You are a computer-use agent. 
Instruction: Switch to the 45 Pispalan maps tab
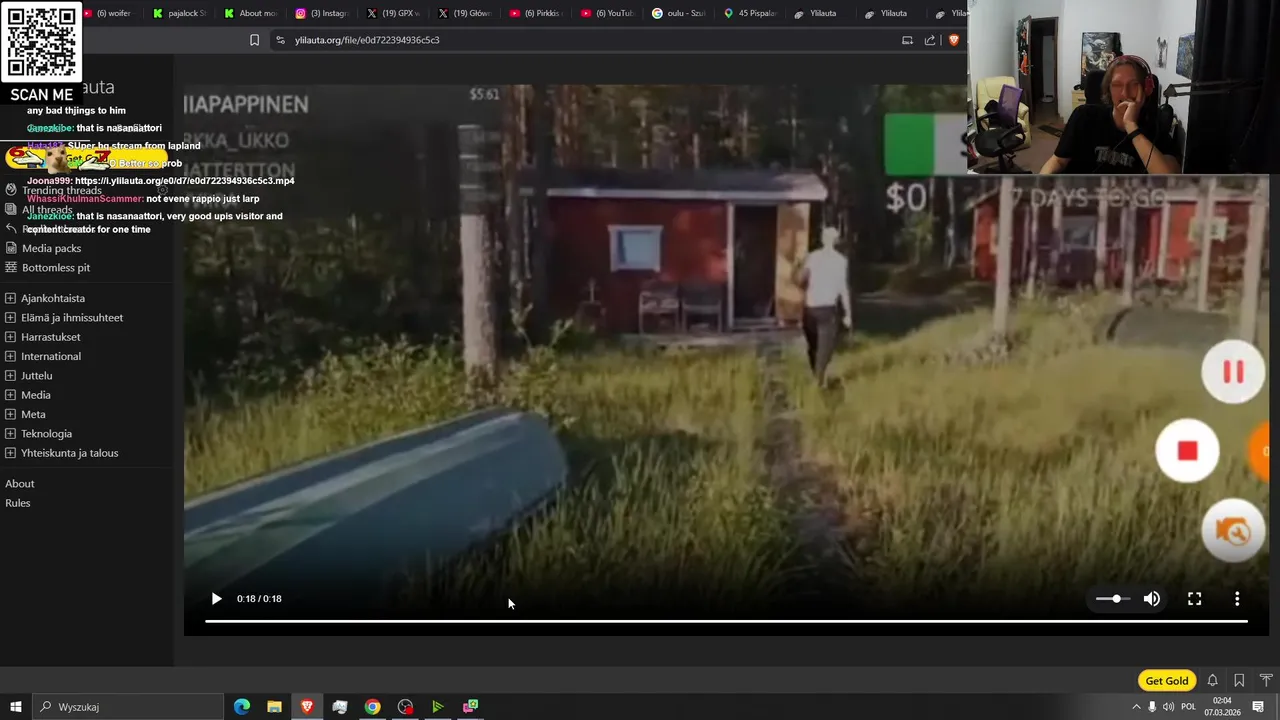click(750, 13)
